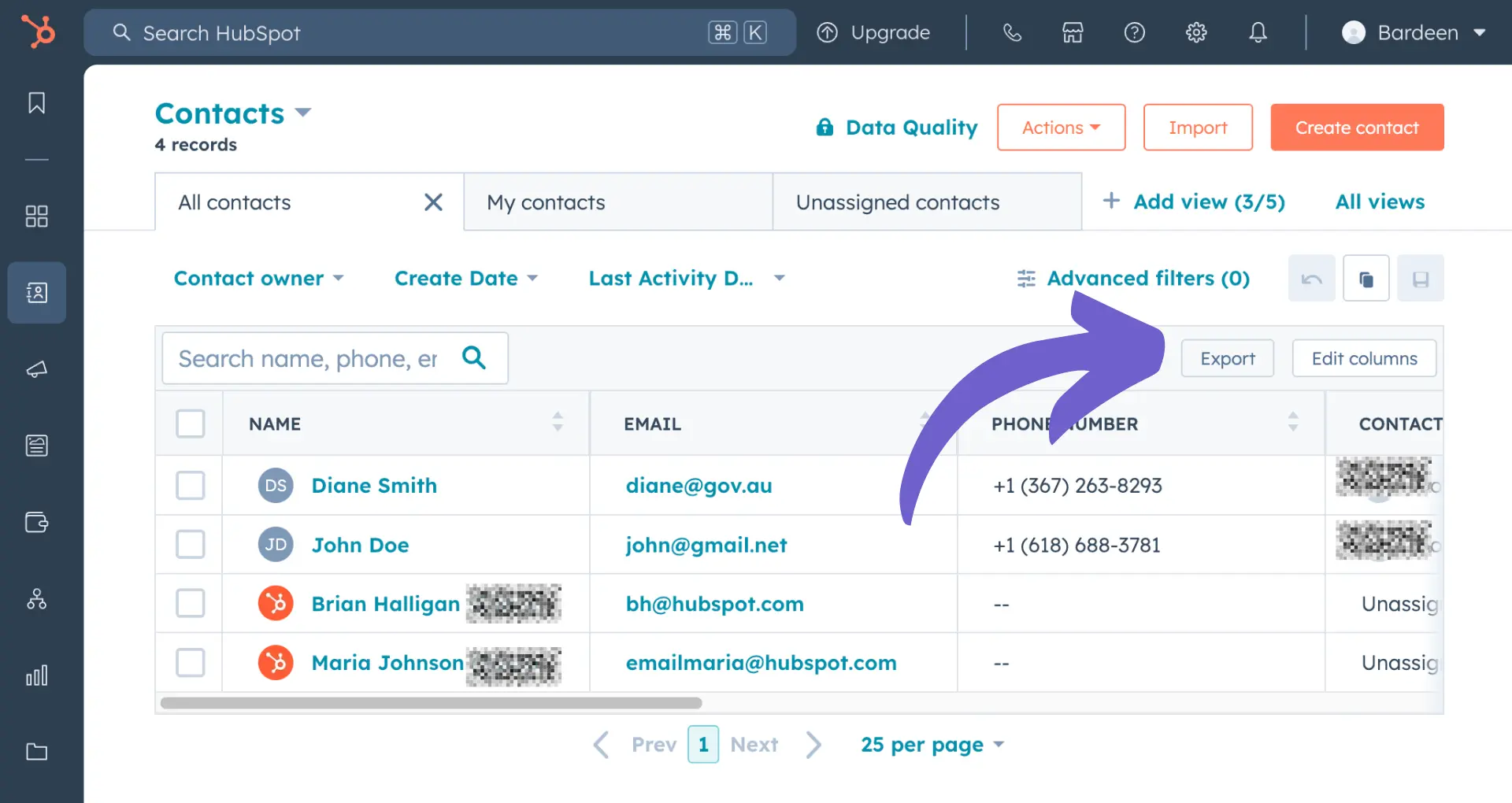
Task: Click Diane Smith's DS avatar
Action: click(x=276, y=485)
